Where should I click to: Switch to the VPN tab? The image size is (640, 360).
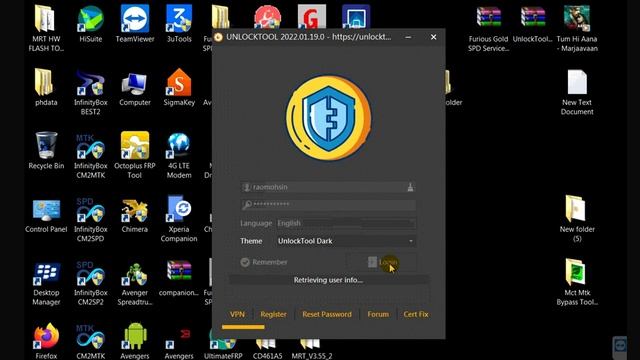(x=237, y=314)
